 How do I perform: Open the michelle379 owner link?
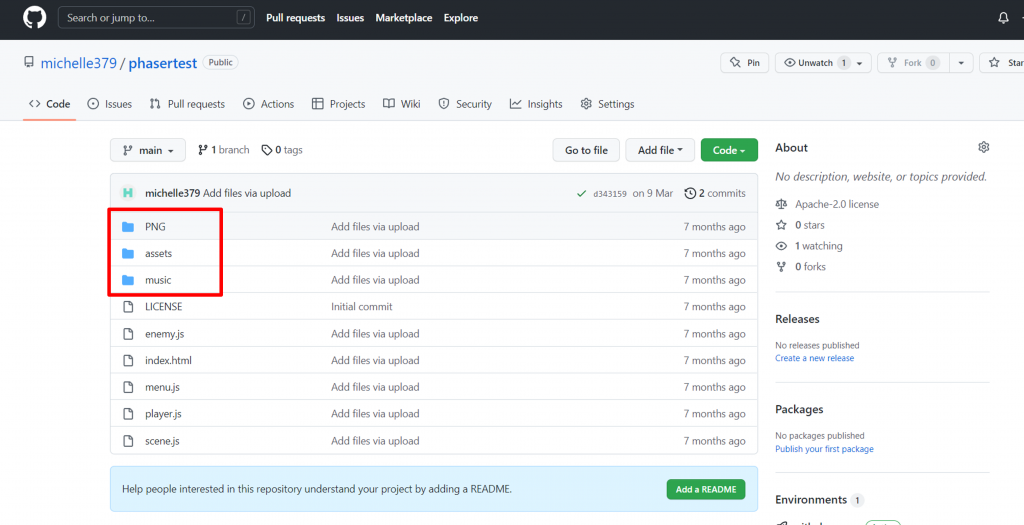(x=78, y=63)
